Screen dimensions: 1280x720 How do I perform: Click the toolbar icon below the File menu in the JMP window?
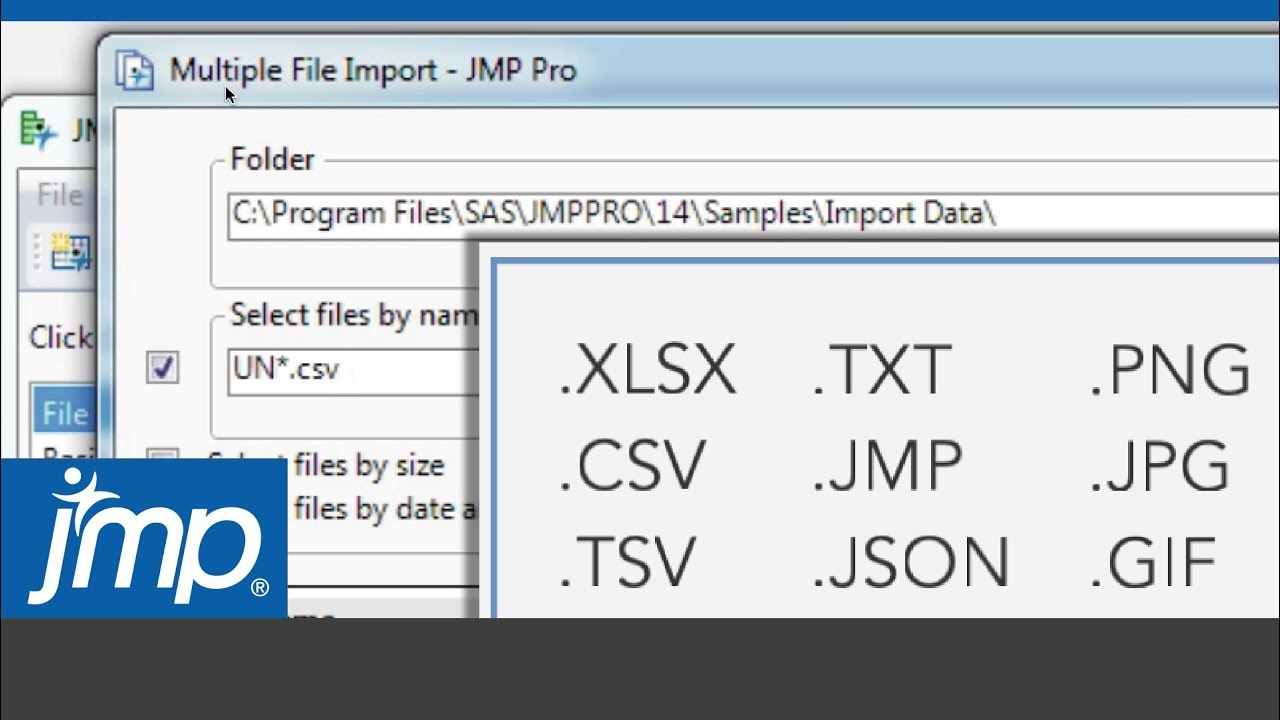click(71, 251)
